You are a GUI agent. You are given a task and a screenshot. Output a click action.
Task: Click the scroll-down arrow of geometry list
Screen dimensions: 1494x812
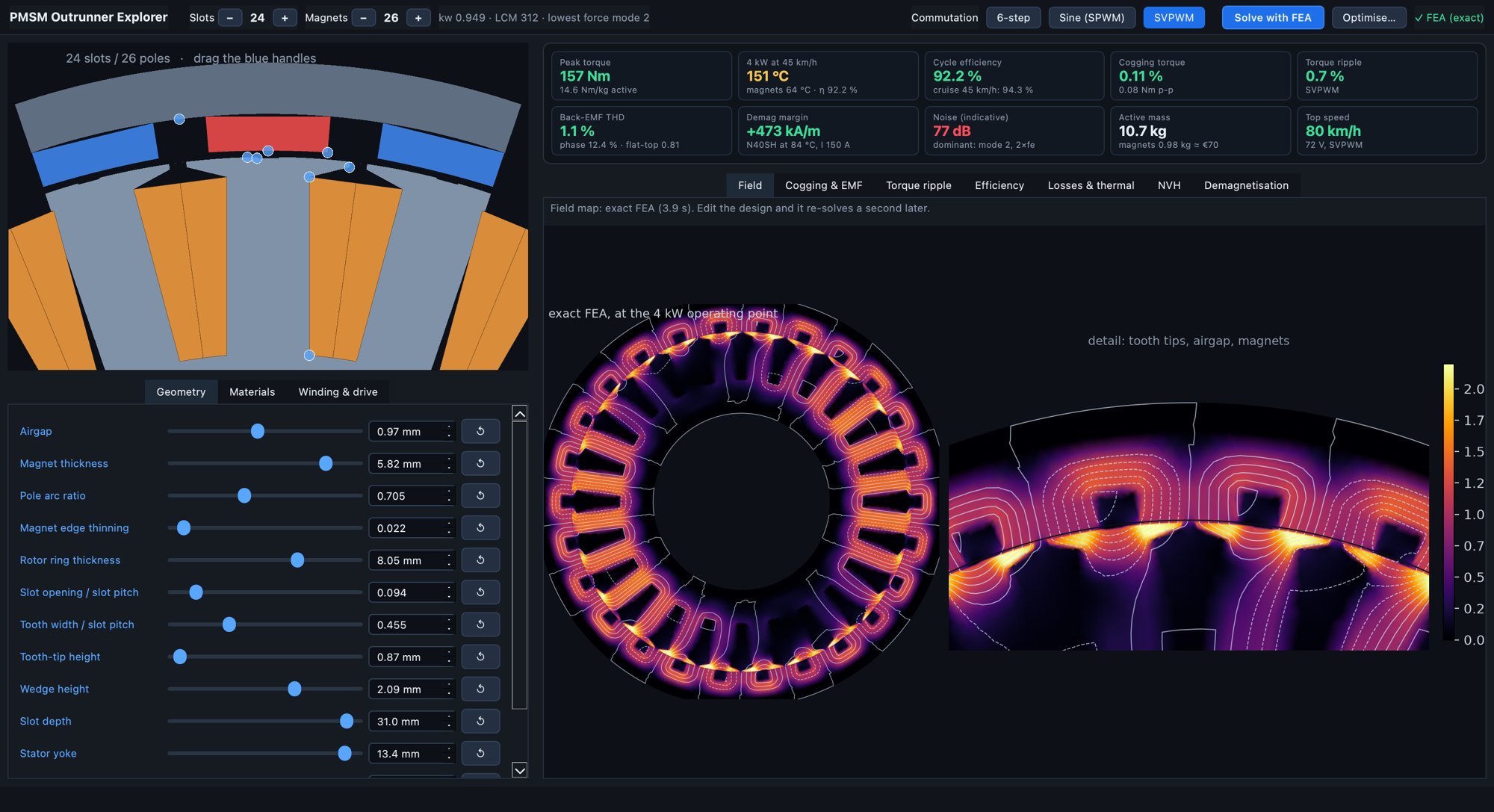(519, 769)
